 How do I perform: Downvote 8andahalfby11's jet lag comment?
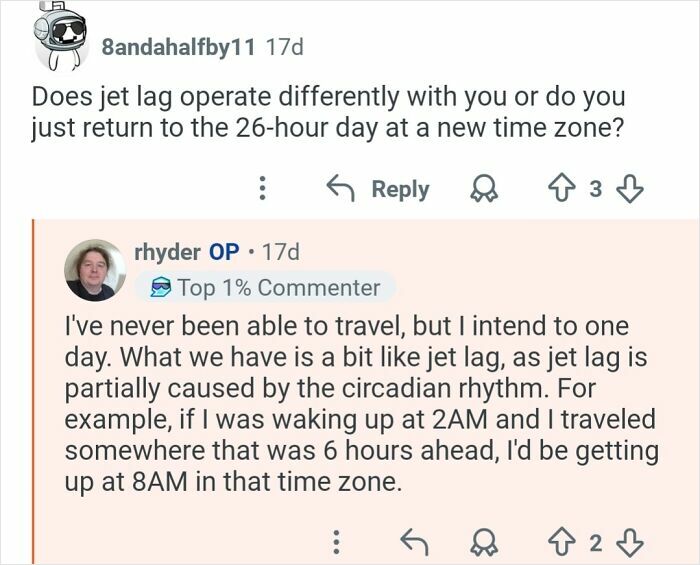(x=630, y=189)
